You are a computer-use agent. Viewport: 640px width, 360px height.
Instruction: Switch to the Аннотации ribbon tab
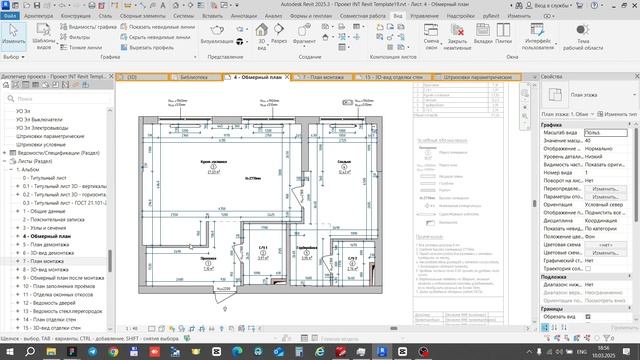[x=244, y=16]
